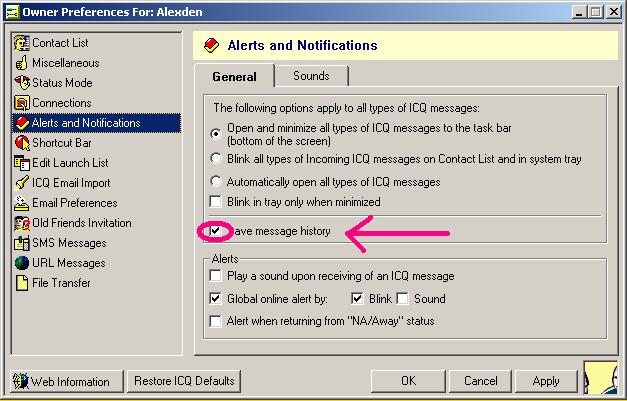This screenshot has width=627, height=401.
Task: Open the Connections category
Action: pos(62,103)
